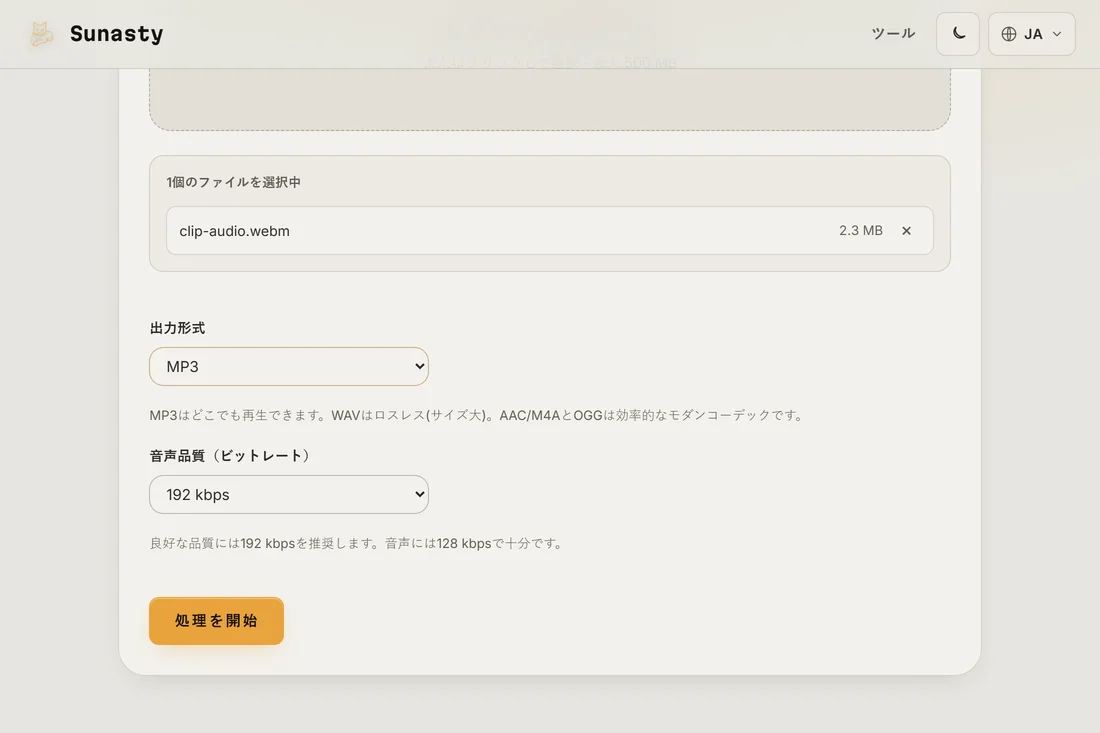The height and width of the screenshot is (733, 1100).
Task: Click the 出力形式 label
Action: [177, 328]
